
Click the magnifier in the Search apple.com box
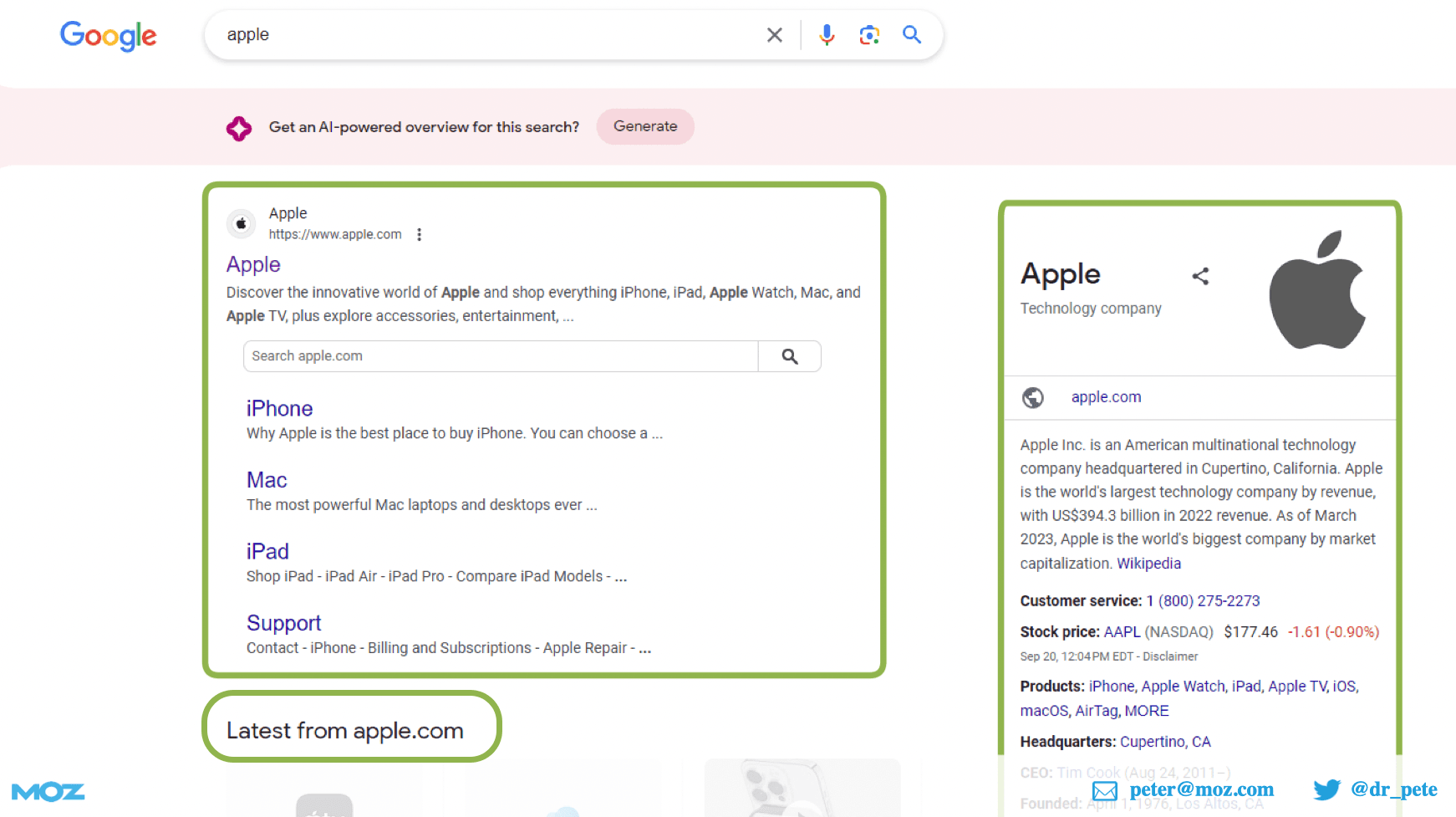coord(789,355)
